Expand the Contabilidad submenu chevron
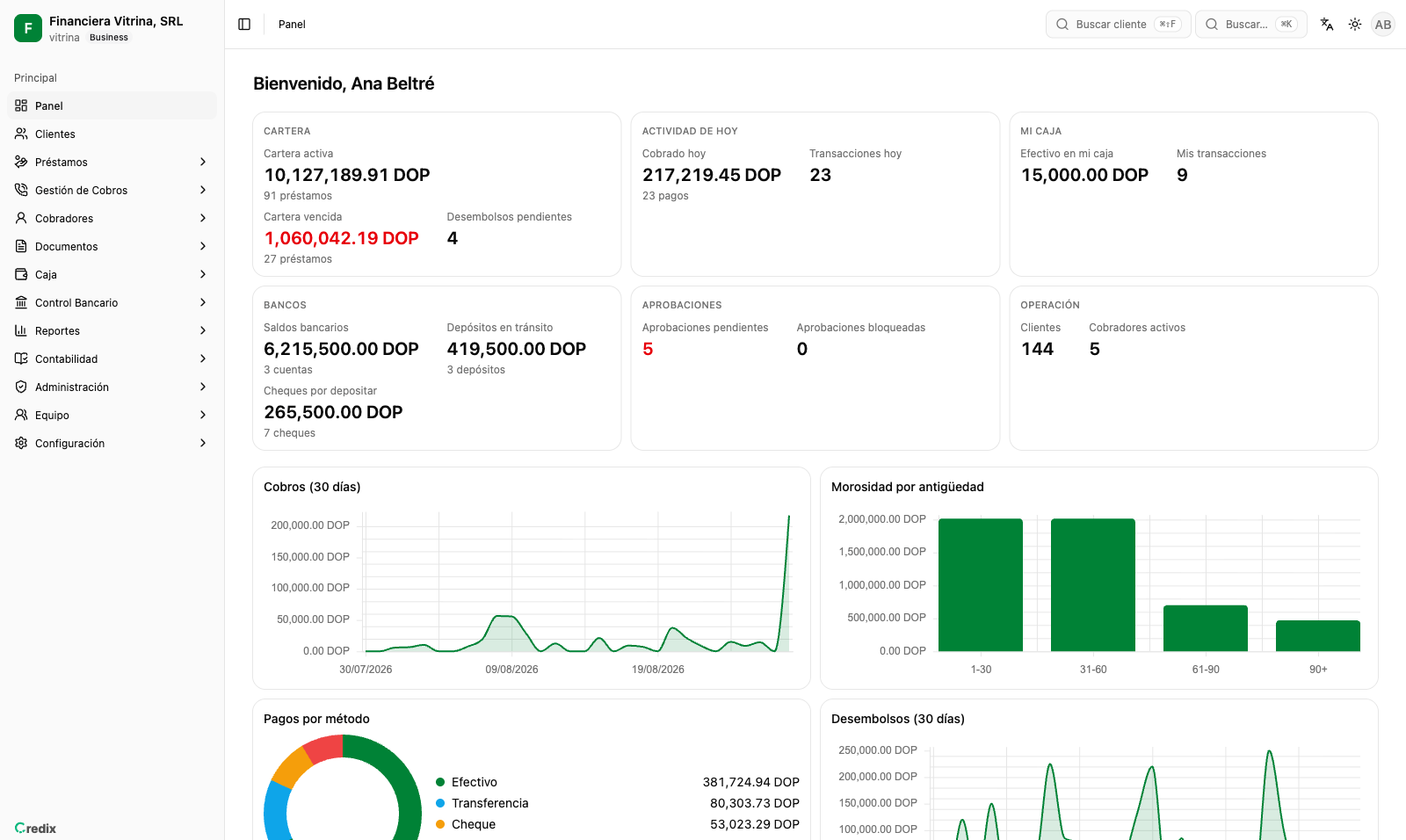Viewport: 1406px width, 840px height. click(x=203, y=358)
